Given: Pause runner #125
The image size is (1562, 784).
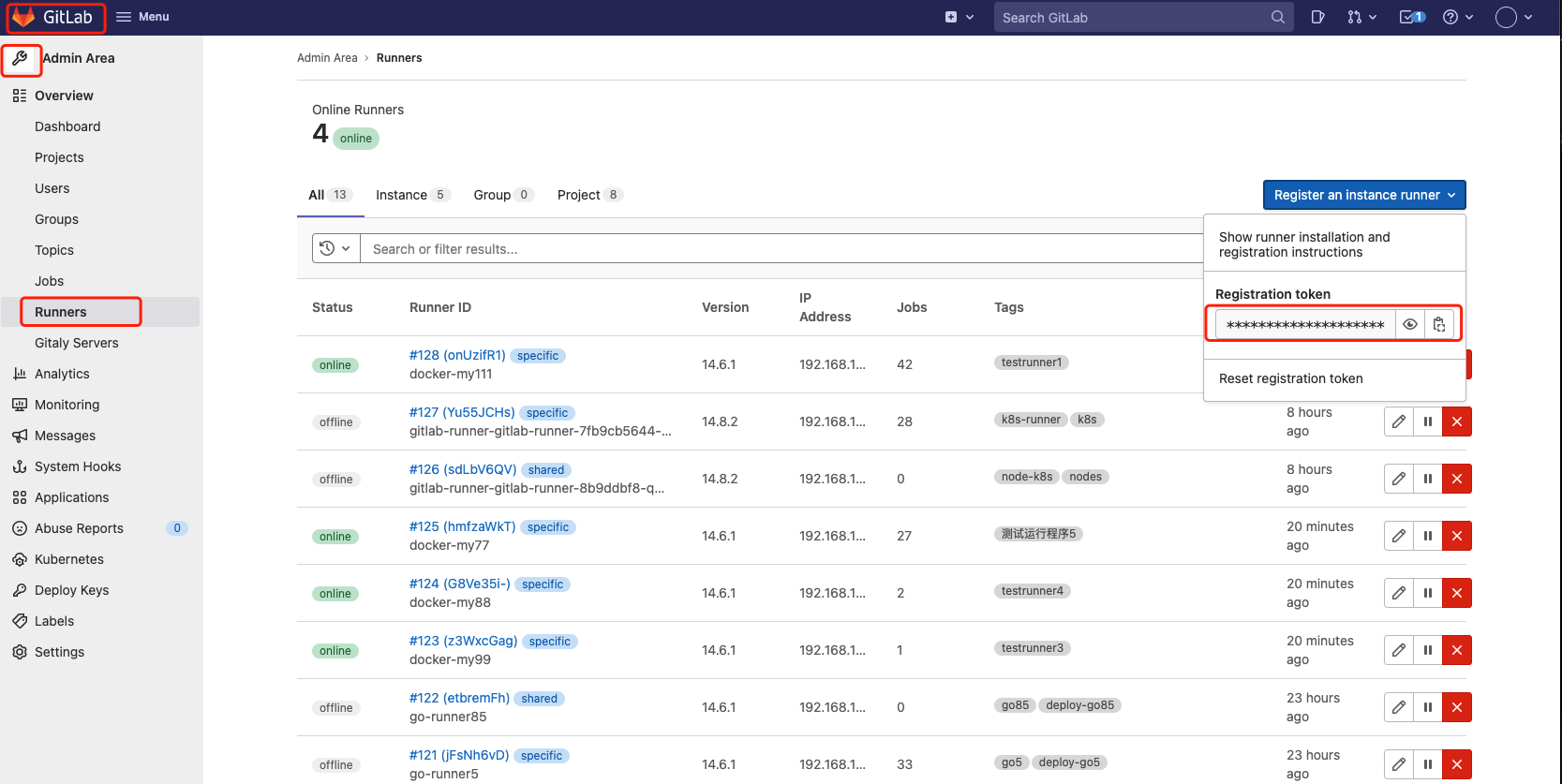Looking at the screenshot, I should click(x=1428, y=536).
